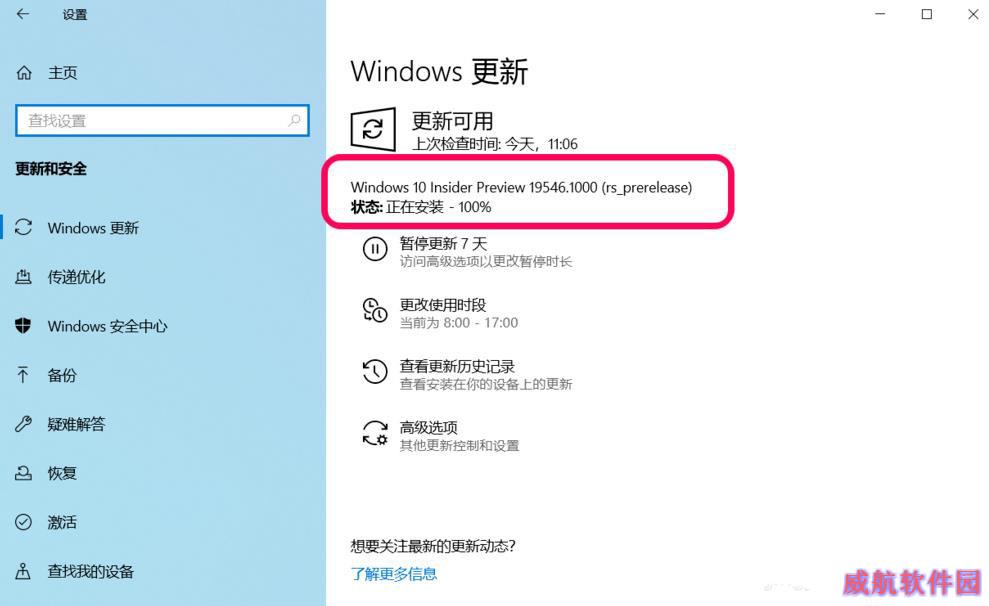Open 传递优化 delivery optimization icon

pos(23,276)
